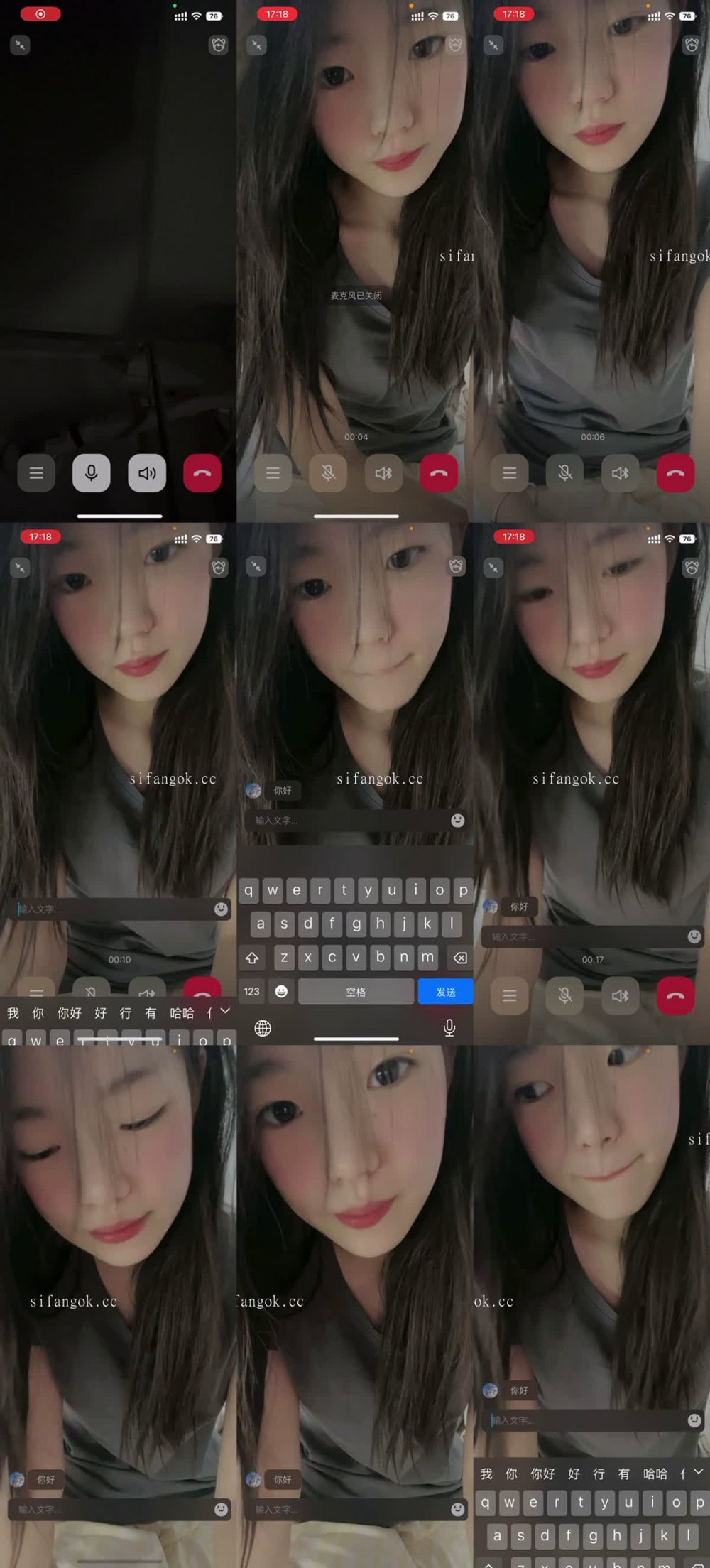Expand candidates chevron on screen with 你好 message
710x1568 pixels.
pos(699,1471)
